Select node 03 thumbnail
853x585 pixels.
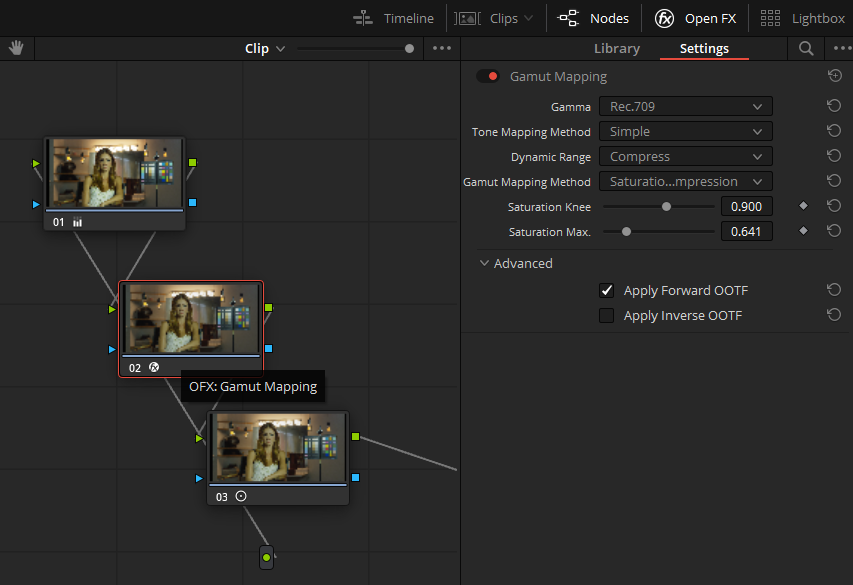pos(278,447)
